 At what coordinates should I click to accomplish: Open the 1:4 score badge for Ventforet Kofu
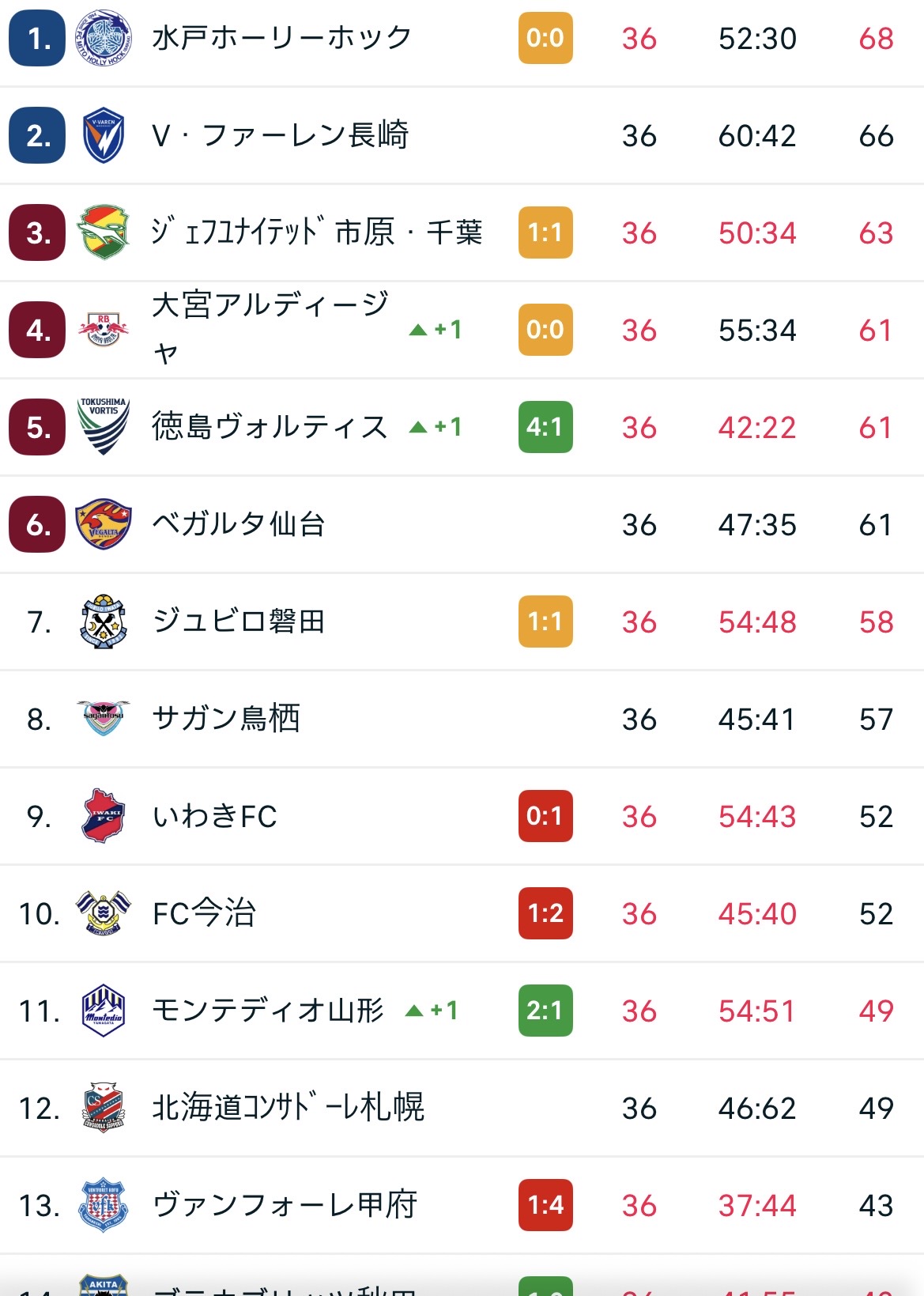(545, 1205)
